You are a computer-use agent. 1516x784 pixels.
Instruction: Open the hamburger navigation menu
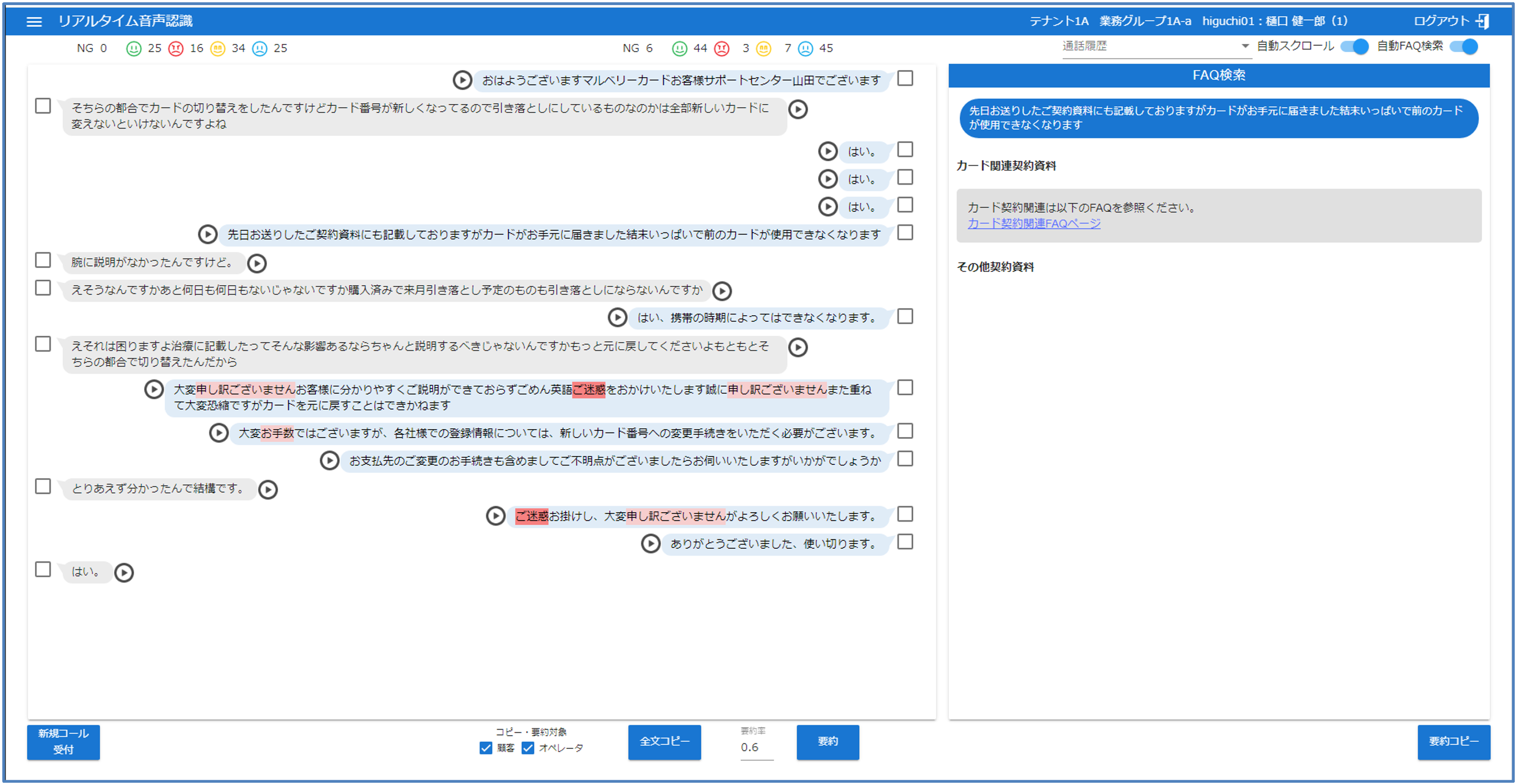coord(33,21)
